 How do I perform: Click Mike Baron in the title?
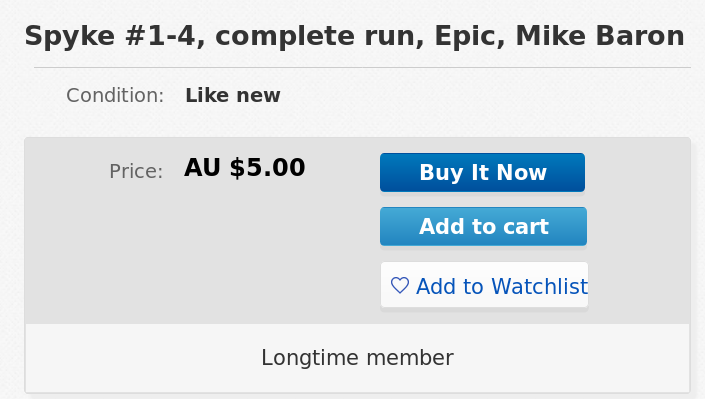600,36
